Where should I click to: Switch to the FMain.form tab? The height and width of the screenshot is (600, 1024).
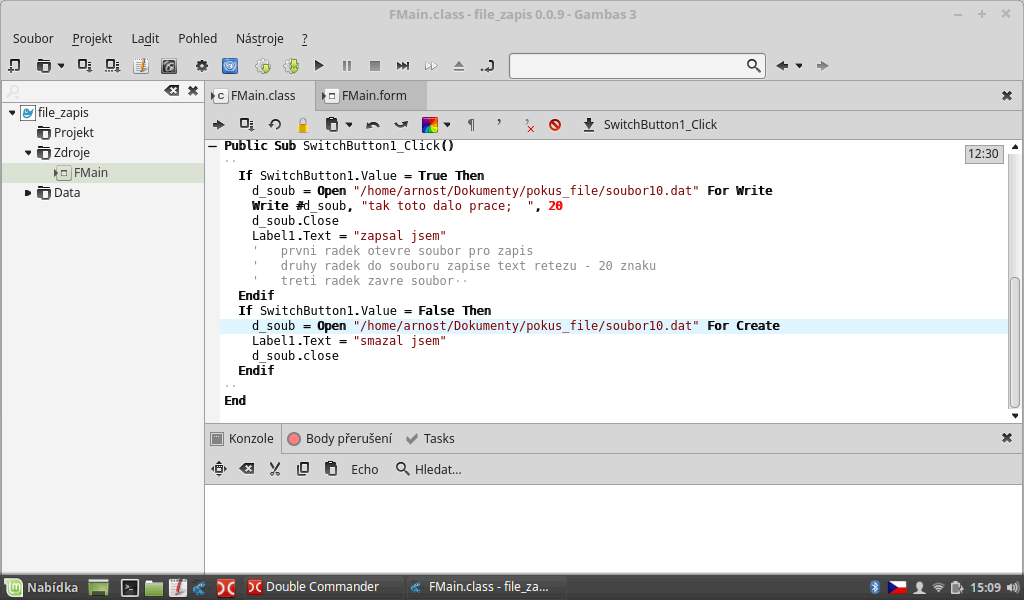(x=373, y=96)
